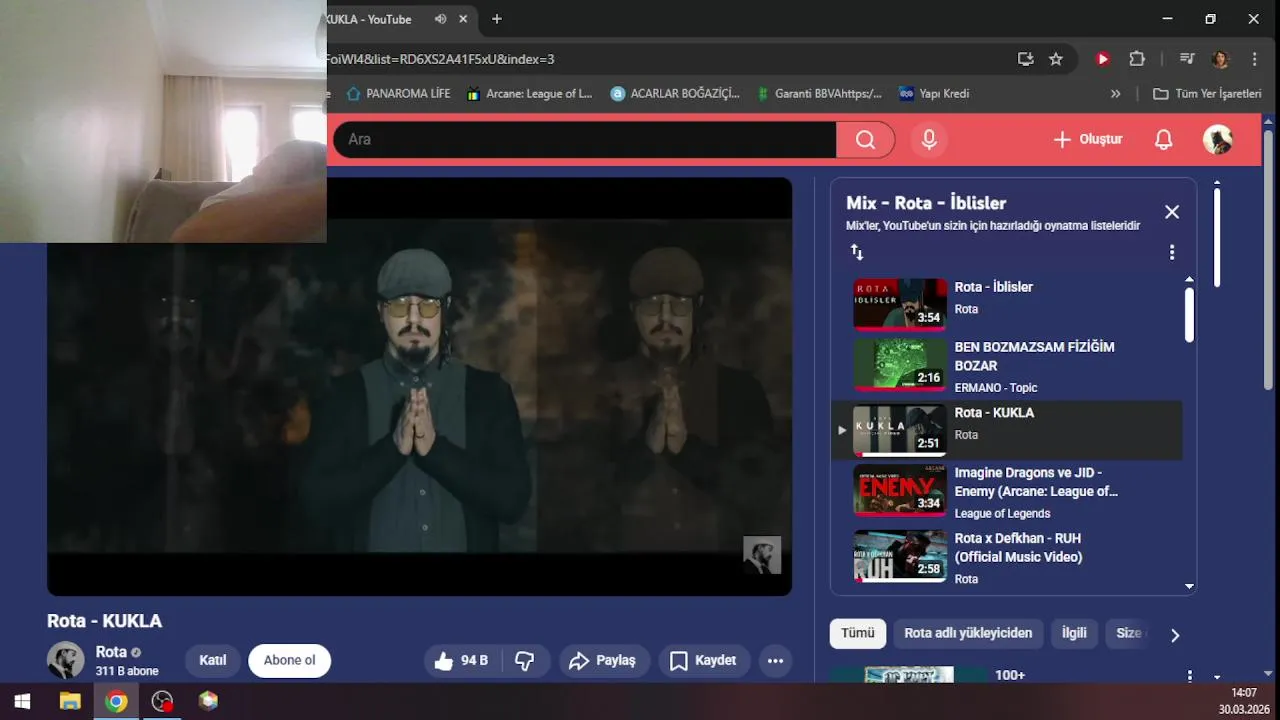Open File Explorer from taskbar
The image size is (1280, 720).
(70, 701)
